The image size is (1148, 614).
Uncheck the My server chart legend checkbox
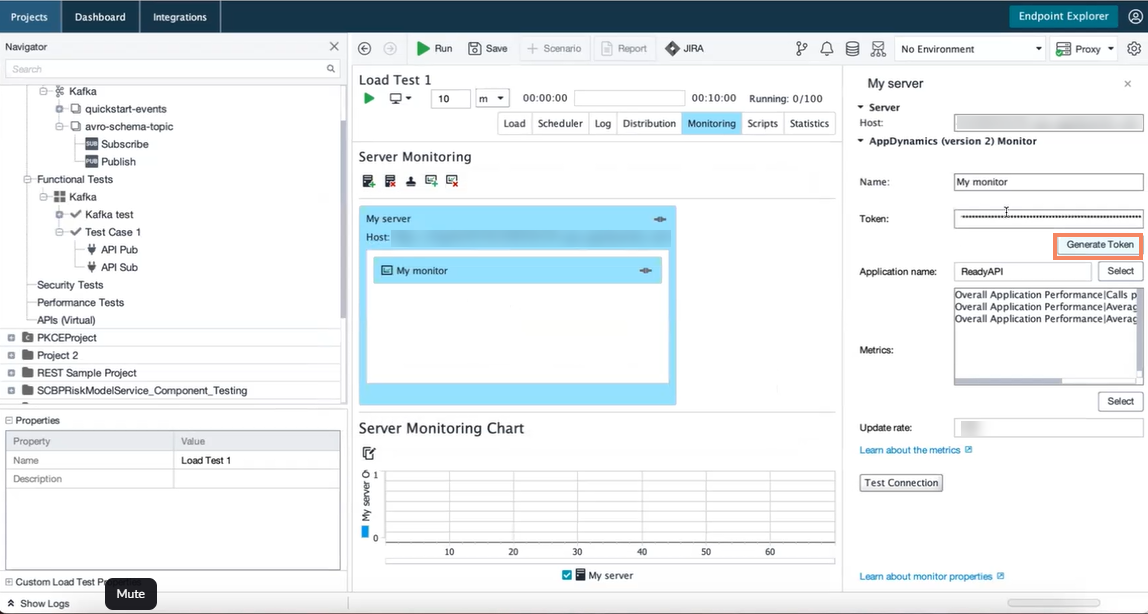(566, 575)
